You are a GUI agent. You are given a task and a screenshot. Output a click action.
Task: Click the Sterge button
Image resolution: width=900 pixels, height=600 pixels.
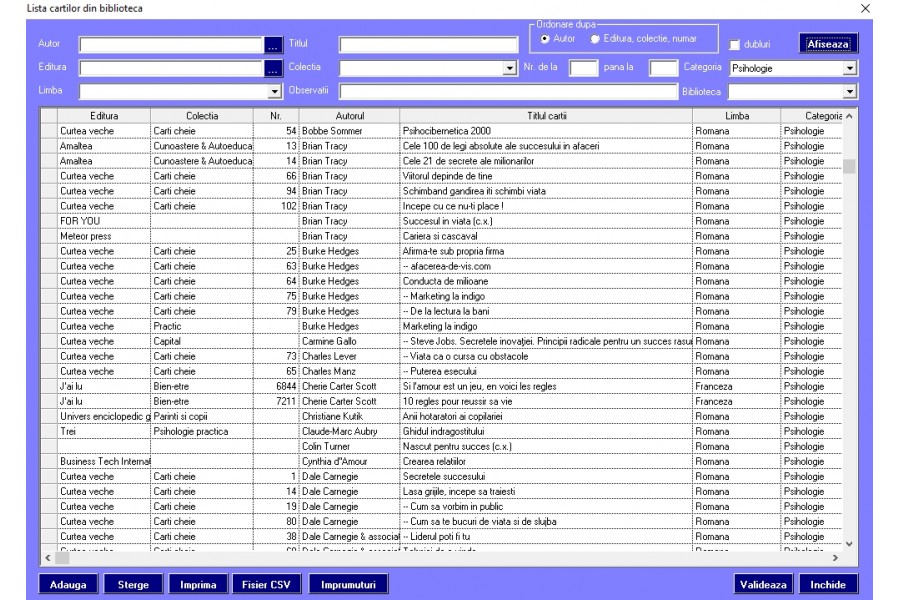click(x=133, y=584)
